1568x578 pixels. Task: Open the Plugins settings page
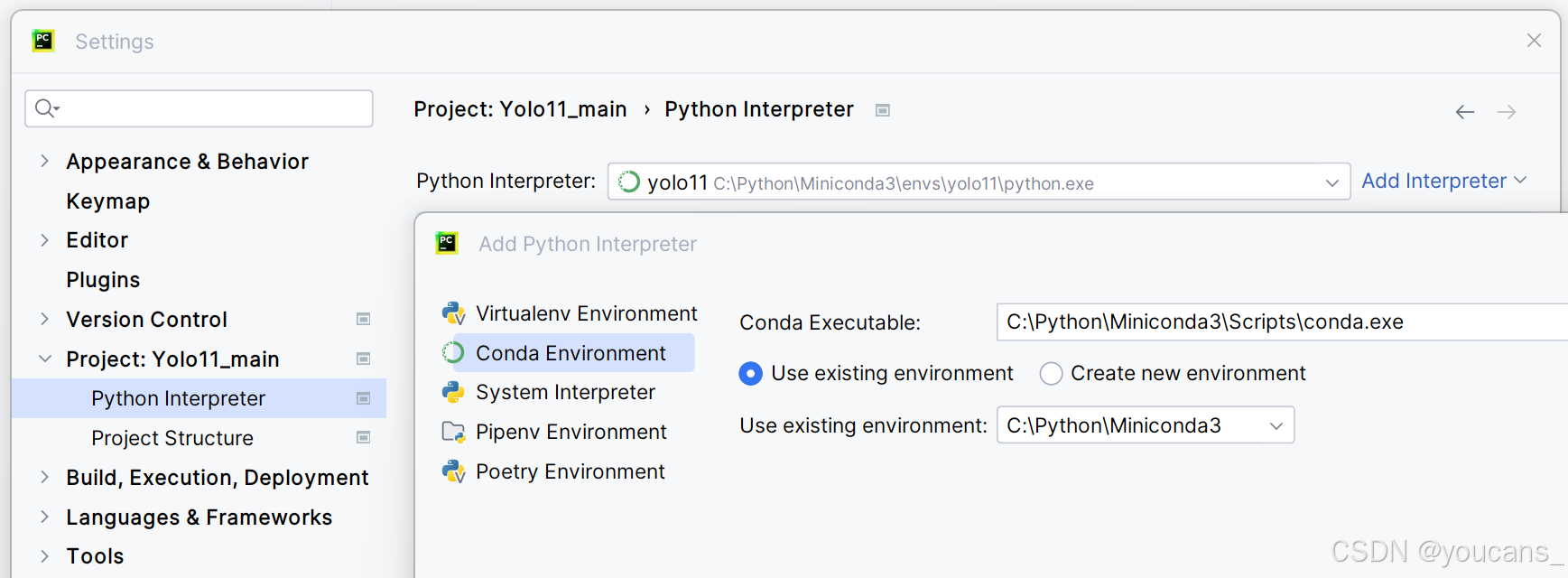[103, 280]
